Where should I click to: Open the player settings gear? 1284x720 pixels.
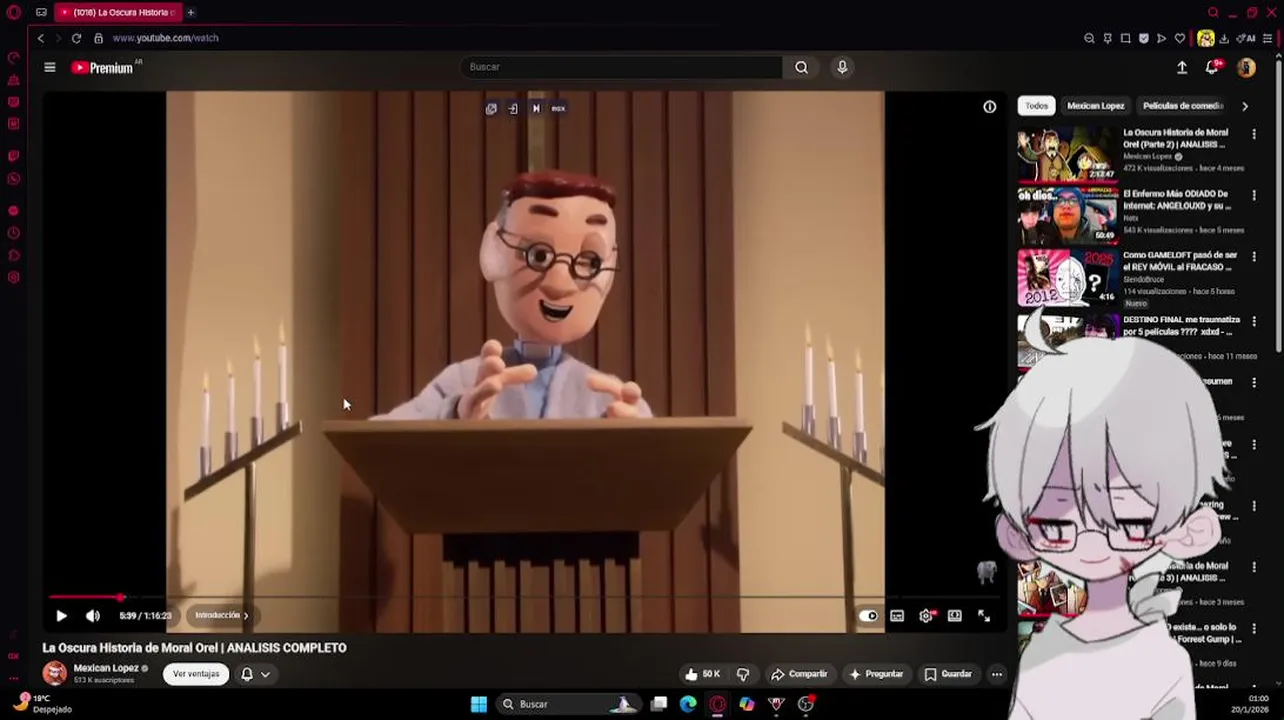point(926,616)
